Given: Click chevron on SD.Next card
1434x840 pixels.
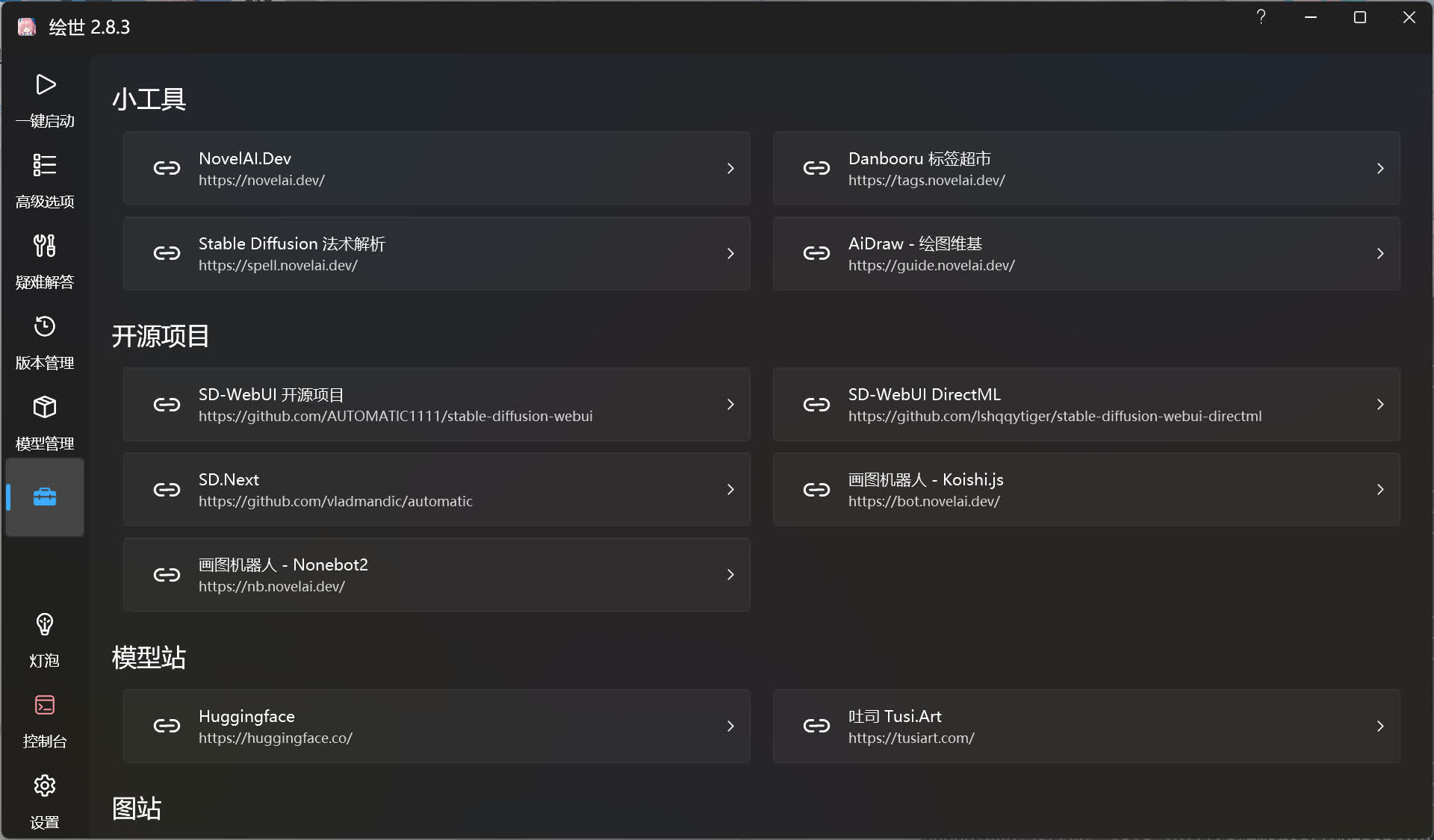Looking at the screenshot, I should (x=730, y=490).
